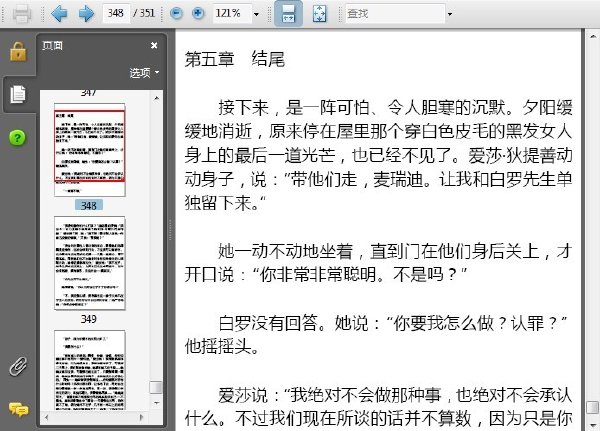Open the search options dropdown arrow
Viewport: 600px width, 431px height.
(x=450, y=14)
